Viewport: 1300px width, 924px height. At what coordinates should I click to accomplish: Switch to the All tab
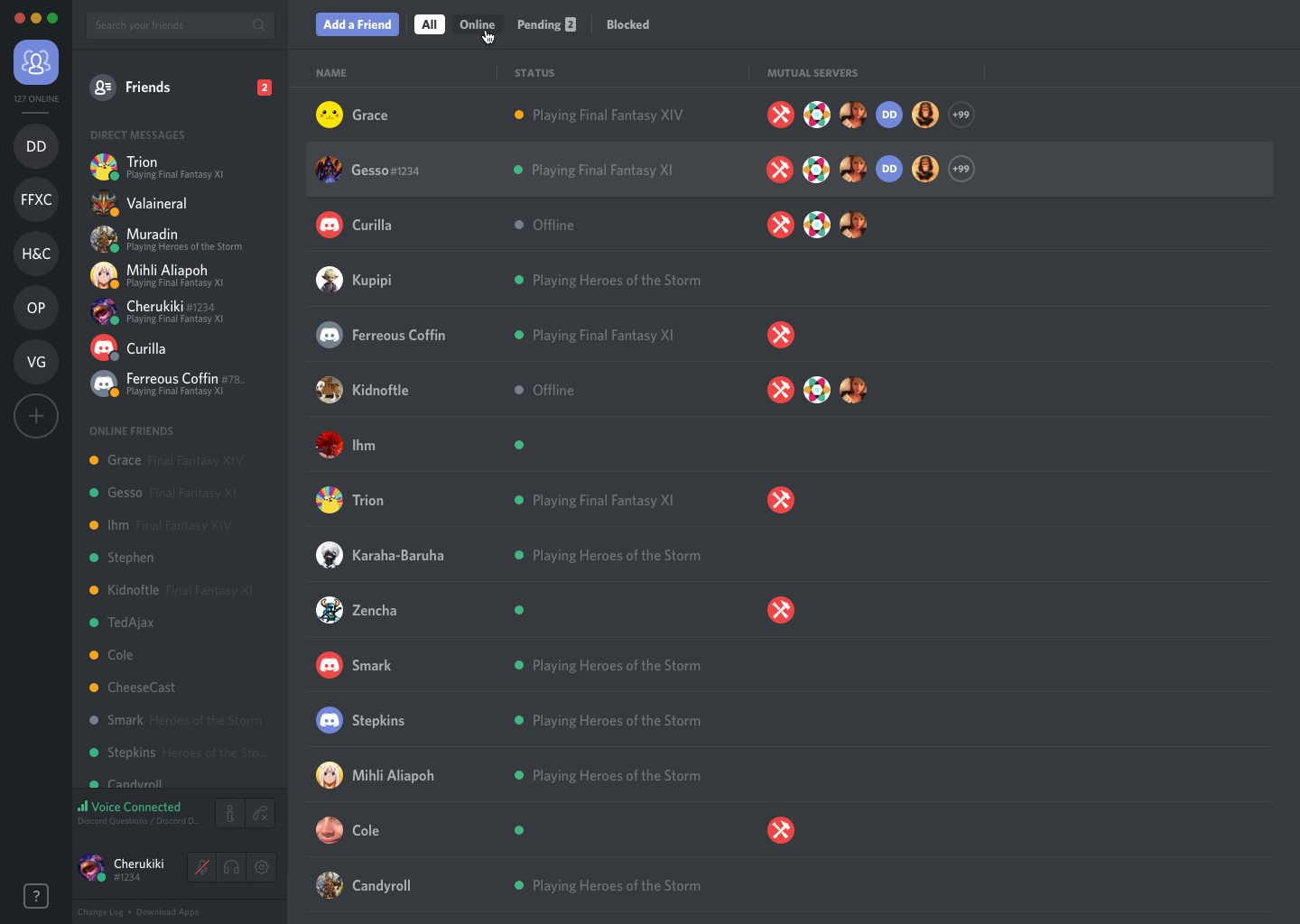[x=430, y=24]
